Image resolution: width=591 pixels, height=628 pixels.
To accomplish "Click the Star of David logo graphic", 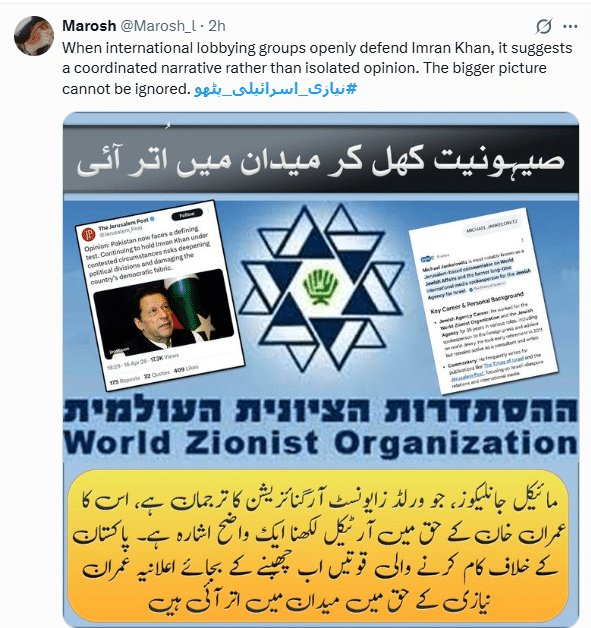I will [x=321, y=286].
